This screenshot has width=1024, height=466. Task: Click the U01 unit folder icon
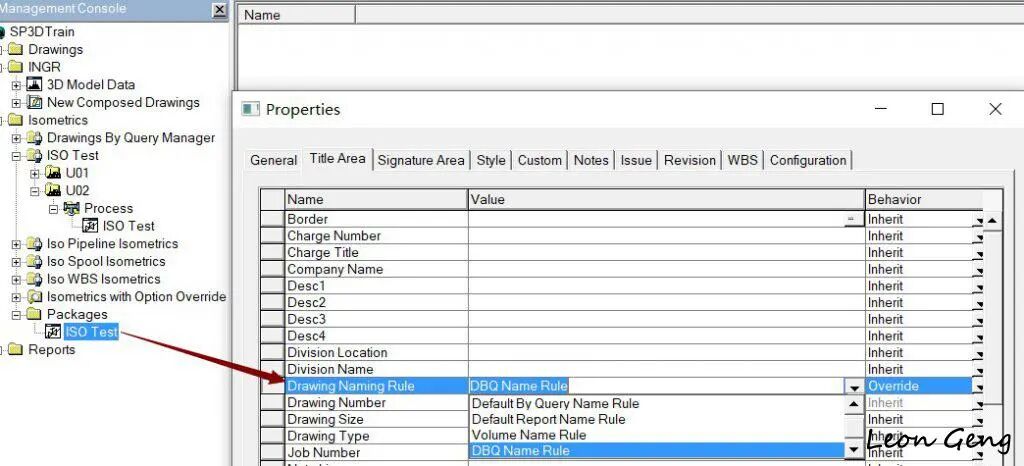pyautogui.click(x=53, y=173)
